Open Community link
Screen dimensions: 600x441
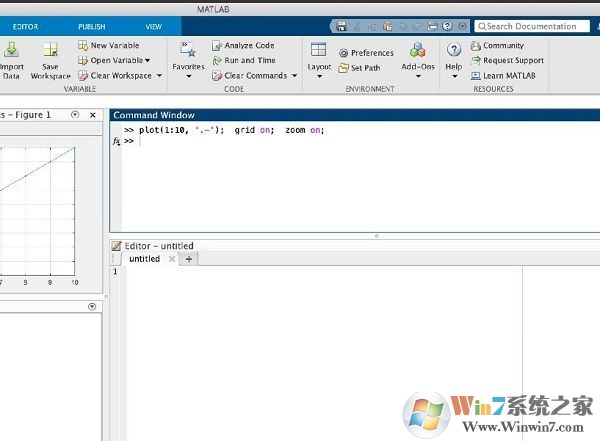tap(497, 46)
